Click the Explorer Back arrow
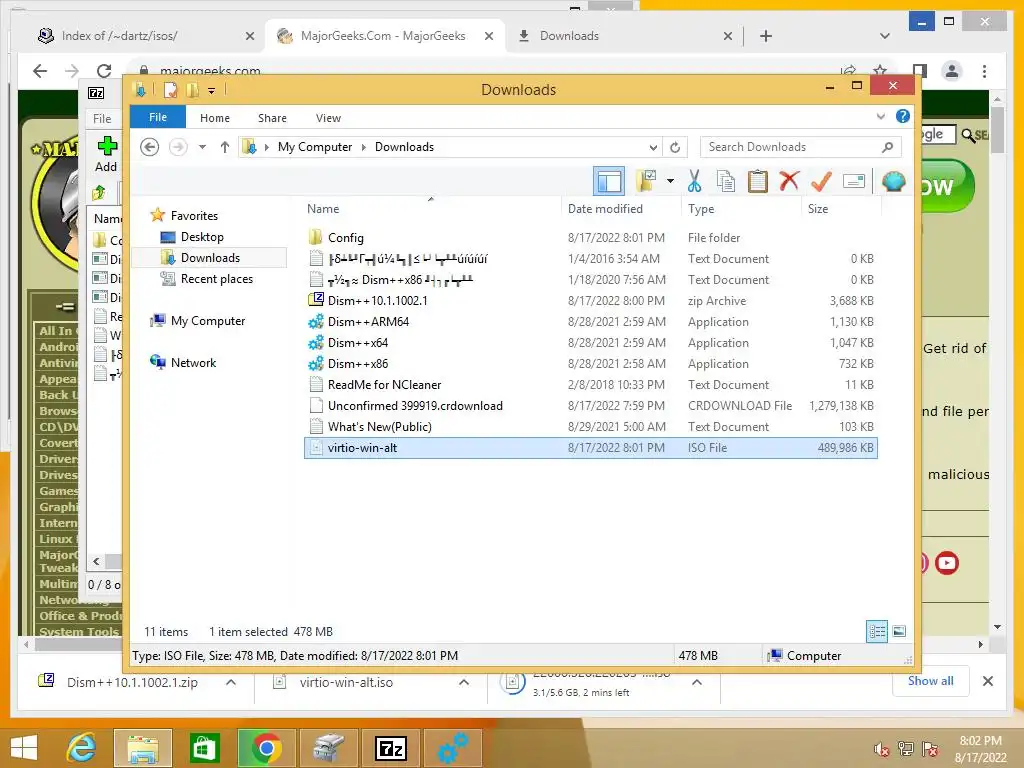This screenshot has height=768, width=1024. point(150,147)
